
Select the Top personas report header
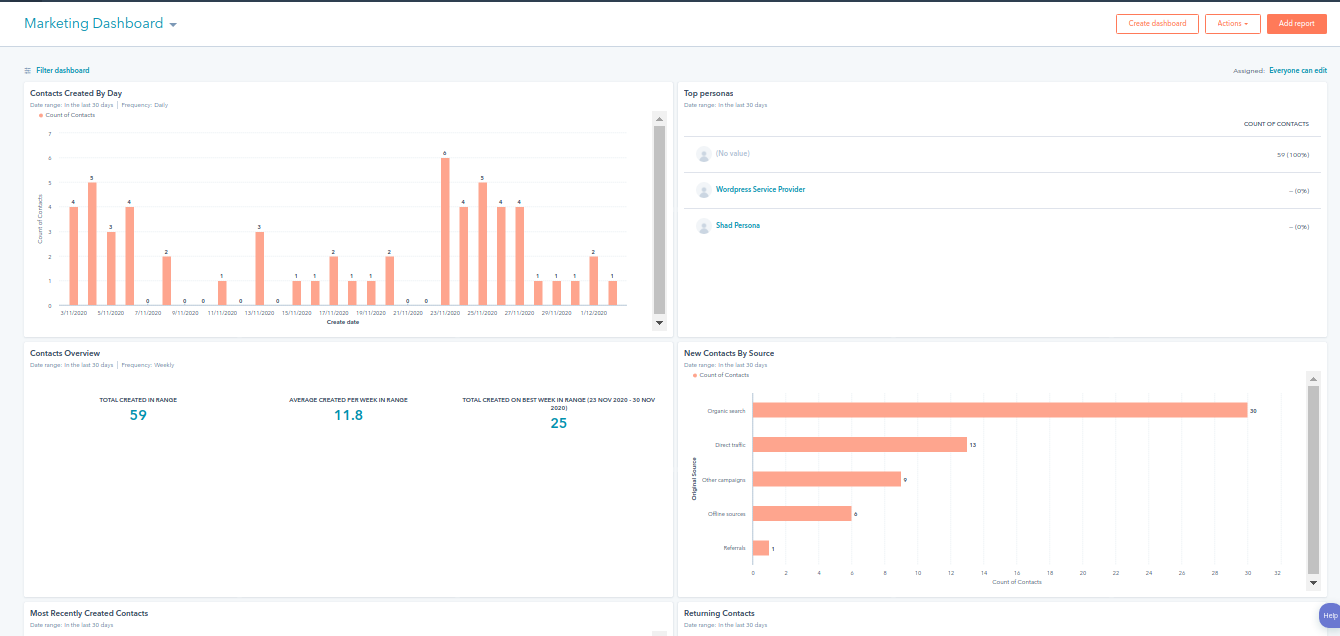707,92
